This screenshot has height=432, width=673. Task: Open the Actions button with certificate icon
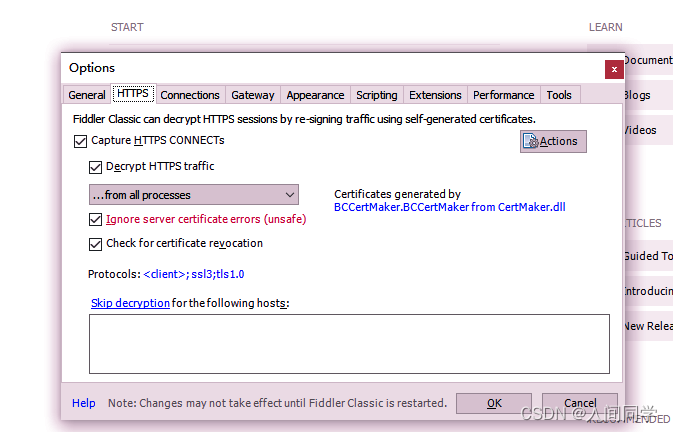pos(553,141)
